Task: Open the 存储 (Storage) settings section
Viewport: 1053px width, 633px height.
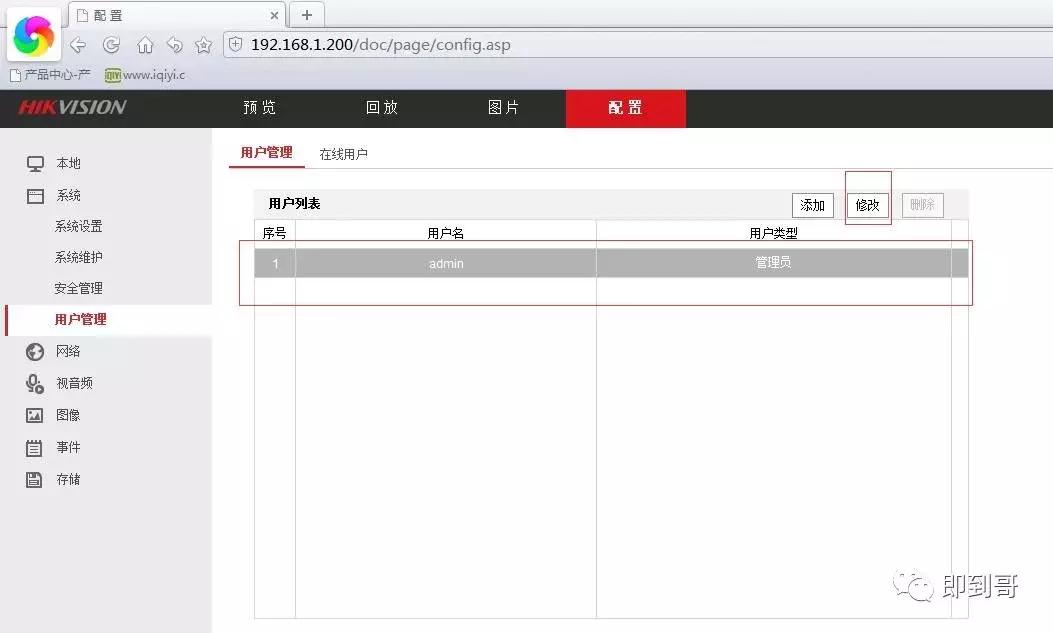Action: 68,479
